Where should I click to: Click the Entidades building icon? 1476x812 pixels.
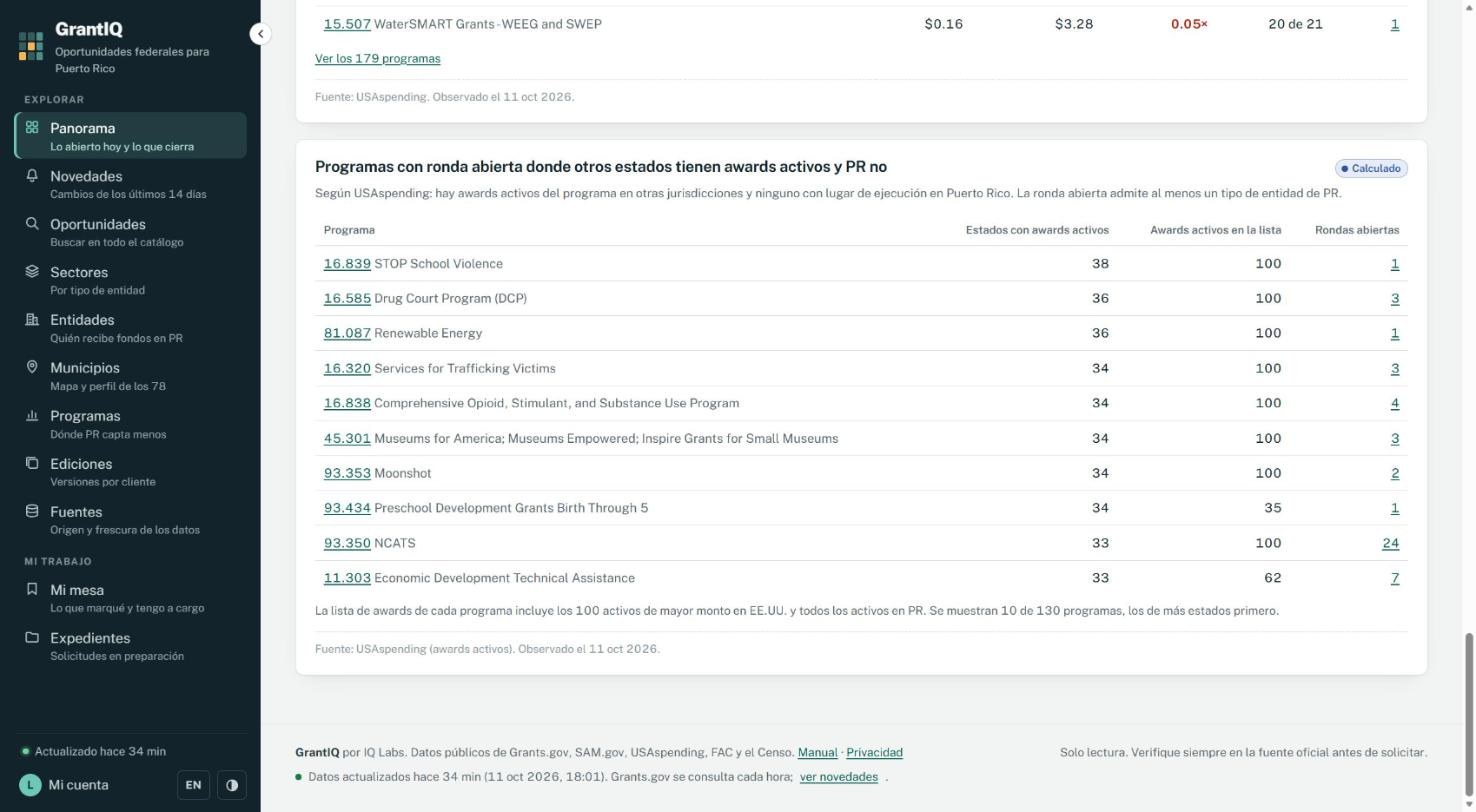(x=32, y=319)
